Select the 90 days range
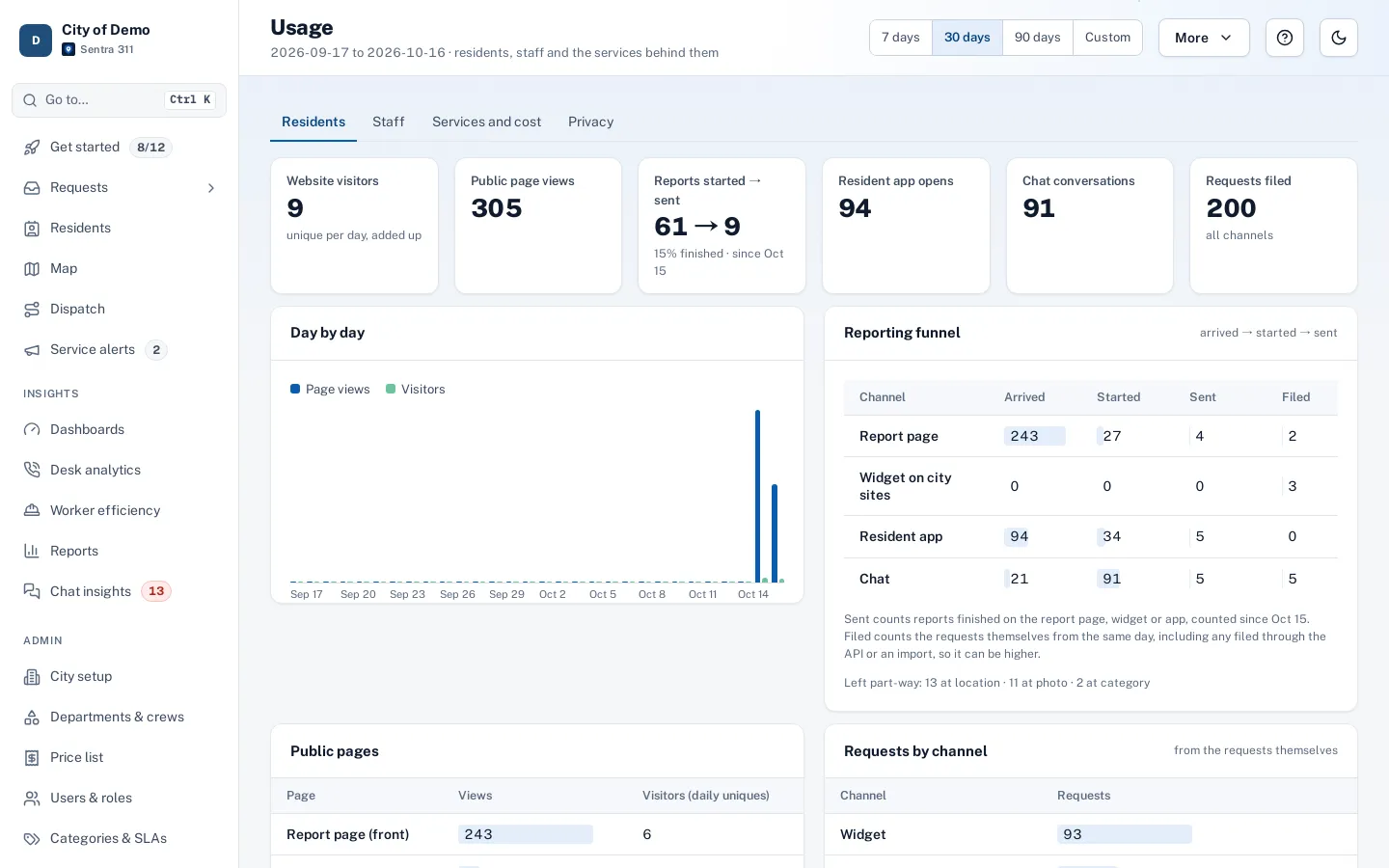This screenshot has width=1389, height=868. tap(1038, 38)
